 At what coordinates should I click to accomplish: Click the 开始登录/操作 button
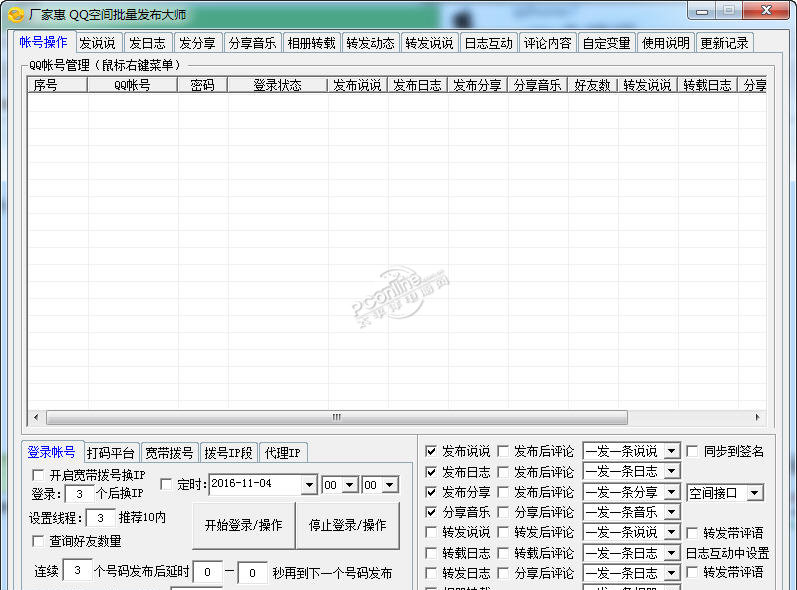click(243, 525)
